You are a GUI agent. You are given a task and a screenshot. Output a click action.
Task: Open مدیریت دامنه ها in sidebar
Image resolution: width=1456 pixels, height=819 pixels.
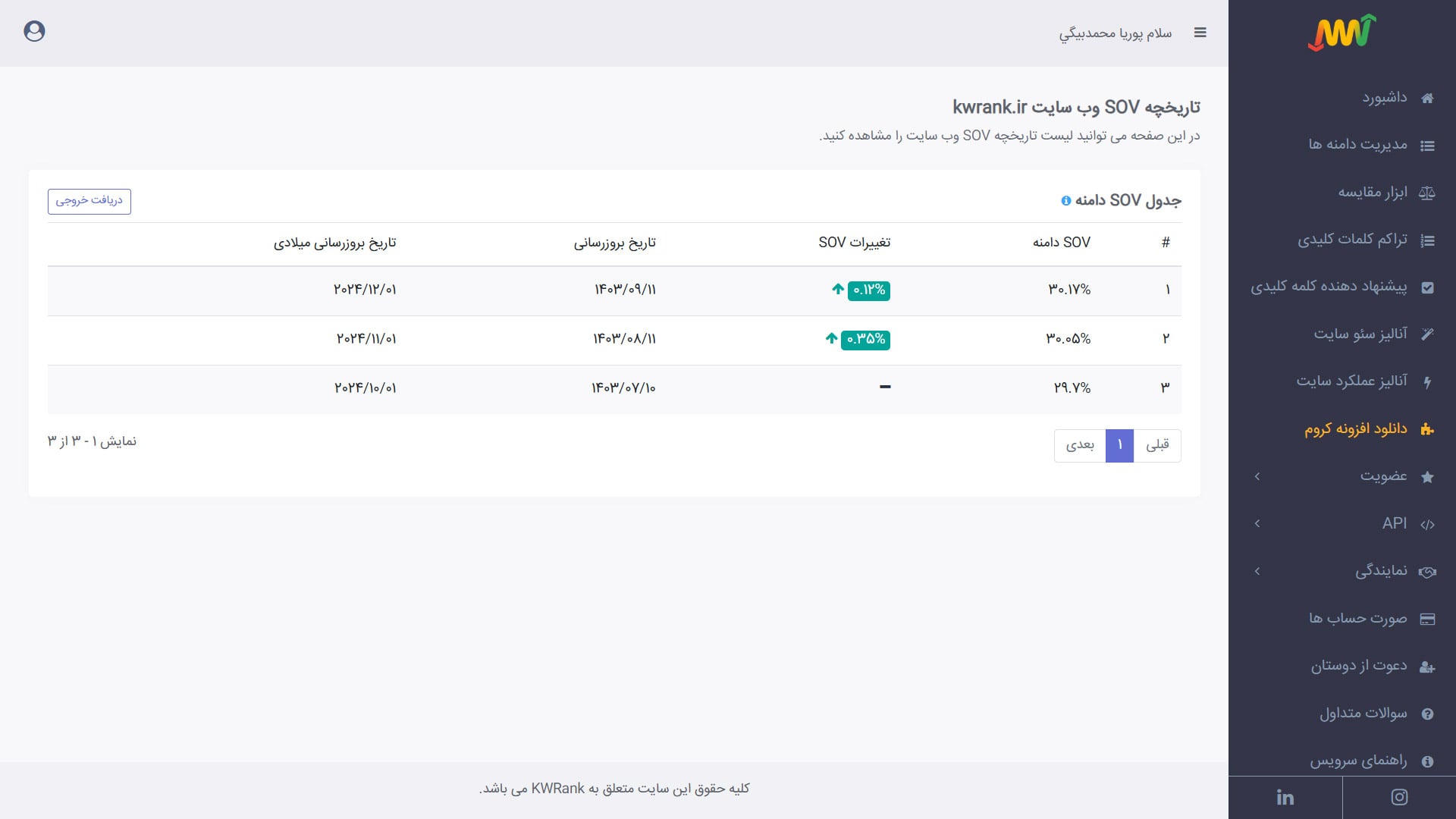(x=1357, y=145)
